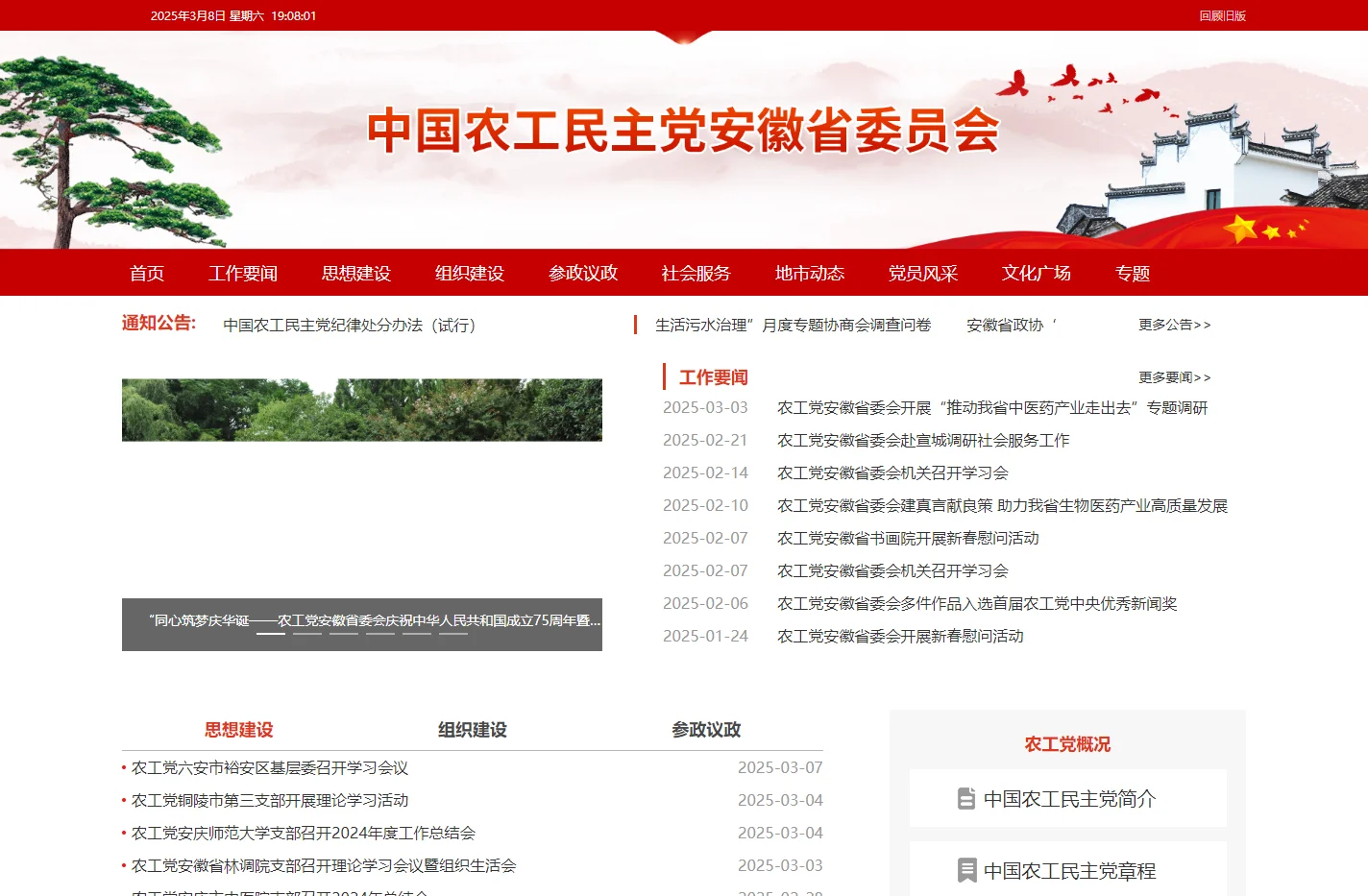Click the document icon beside 中国农工民主党简介
This screenshot has height=896, width=1368.
[966, 799]
